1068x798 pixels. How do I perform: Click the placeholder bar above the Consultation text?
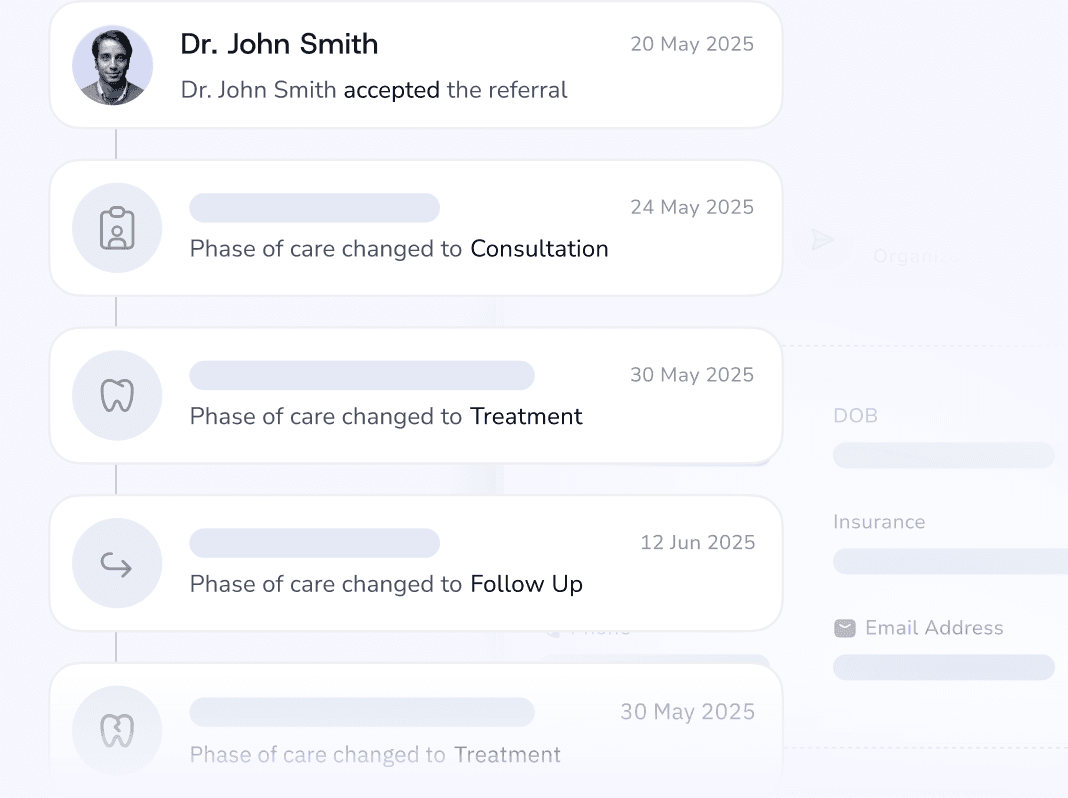(315, 208)
